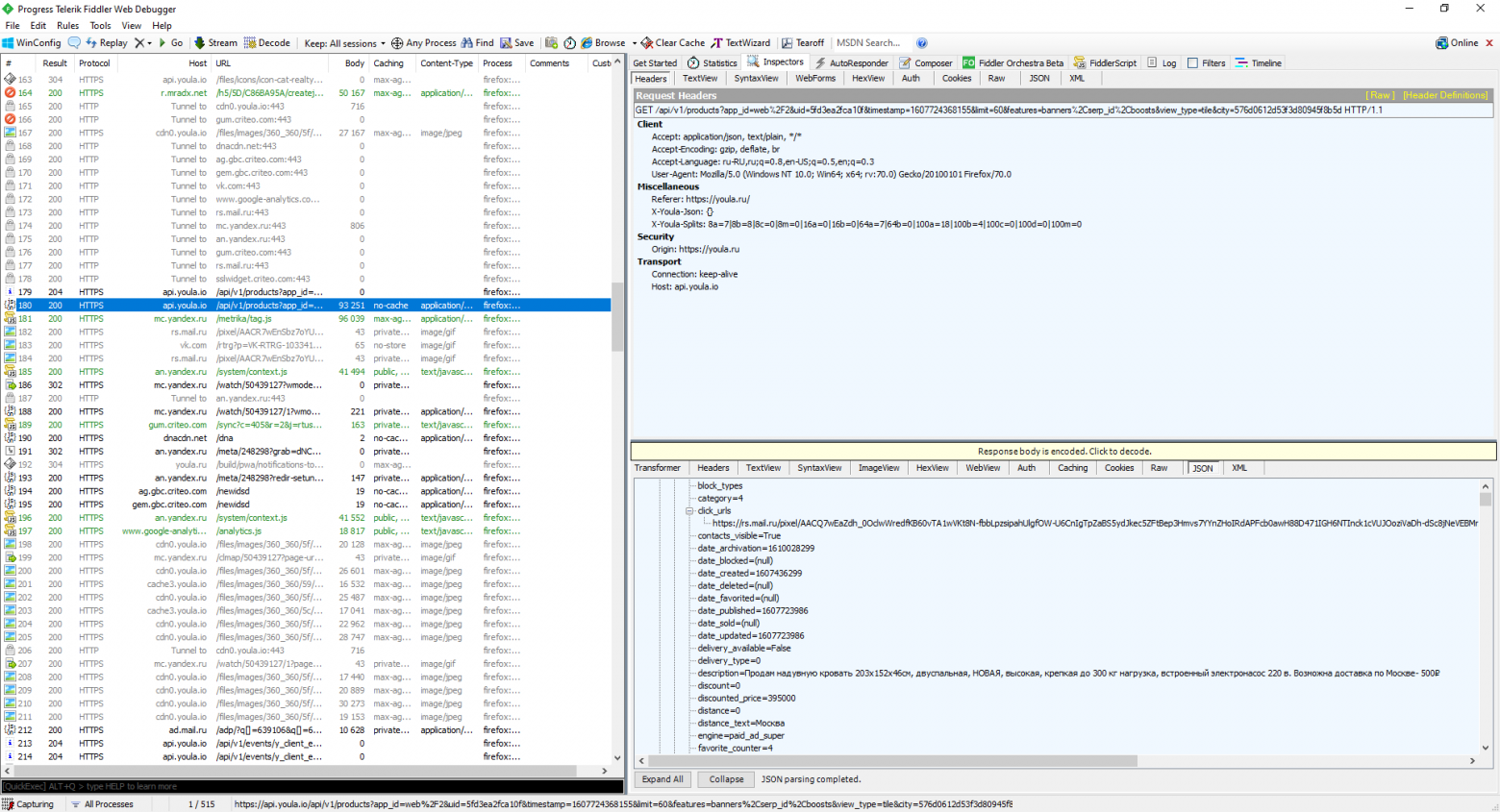Select the request SyntaxView inspector tab
The height and width of the screenshot is (812, 1500).
coord(757,79)
